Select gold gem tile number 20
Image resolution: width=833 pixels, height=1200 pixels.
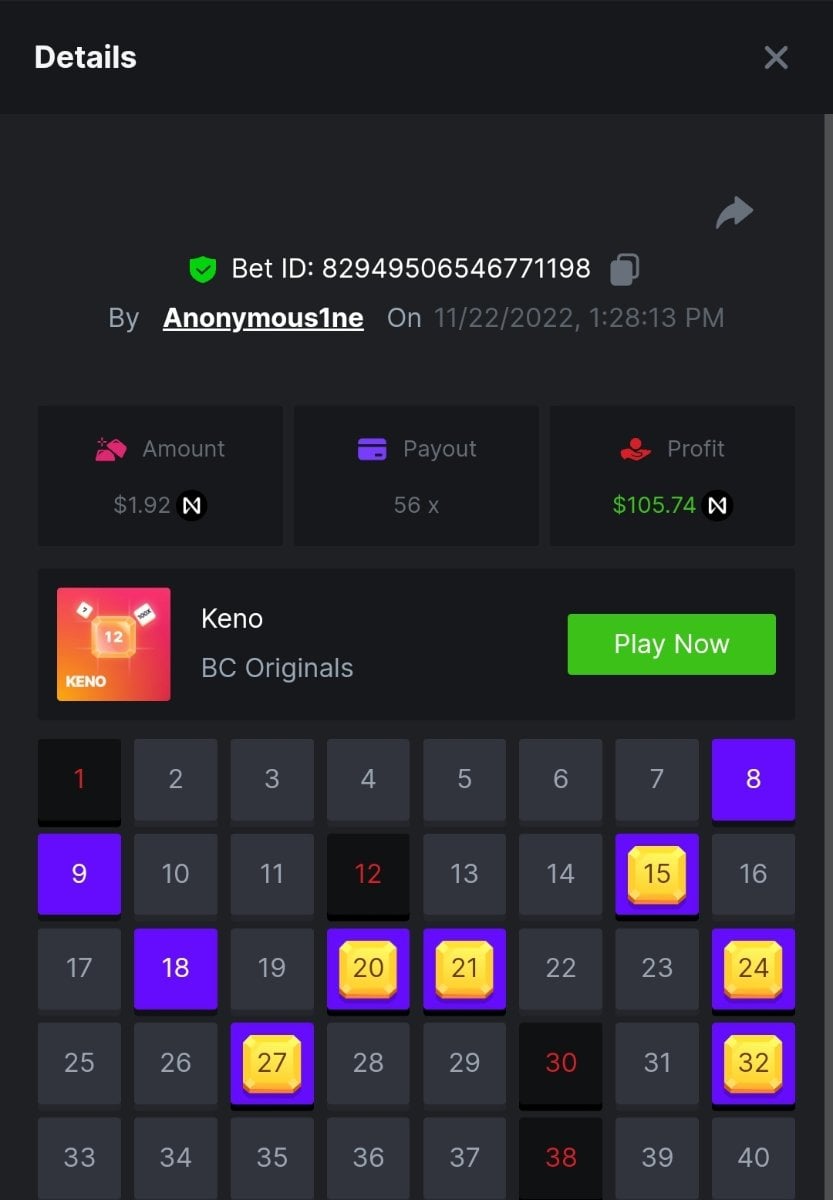(368, 968)
